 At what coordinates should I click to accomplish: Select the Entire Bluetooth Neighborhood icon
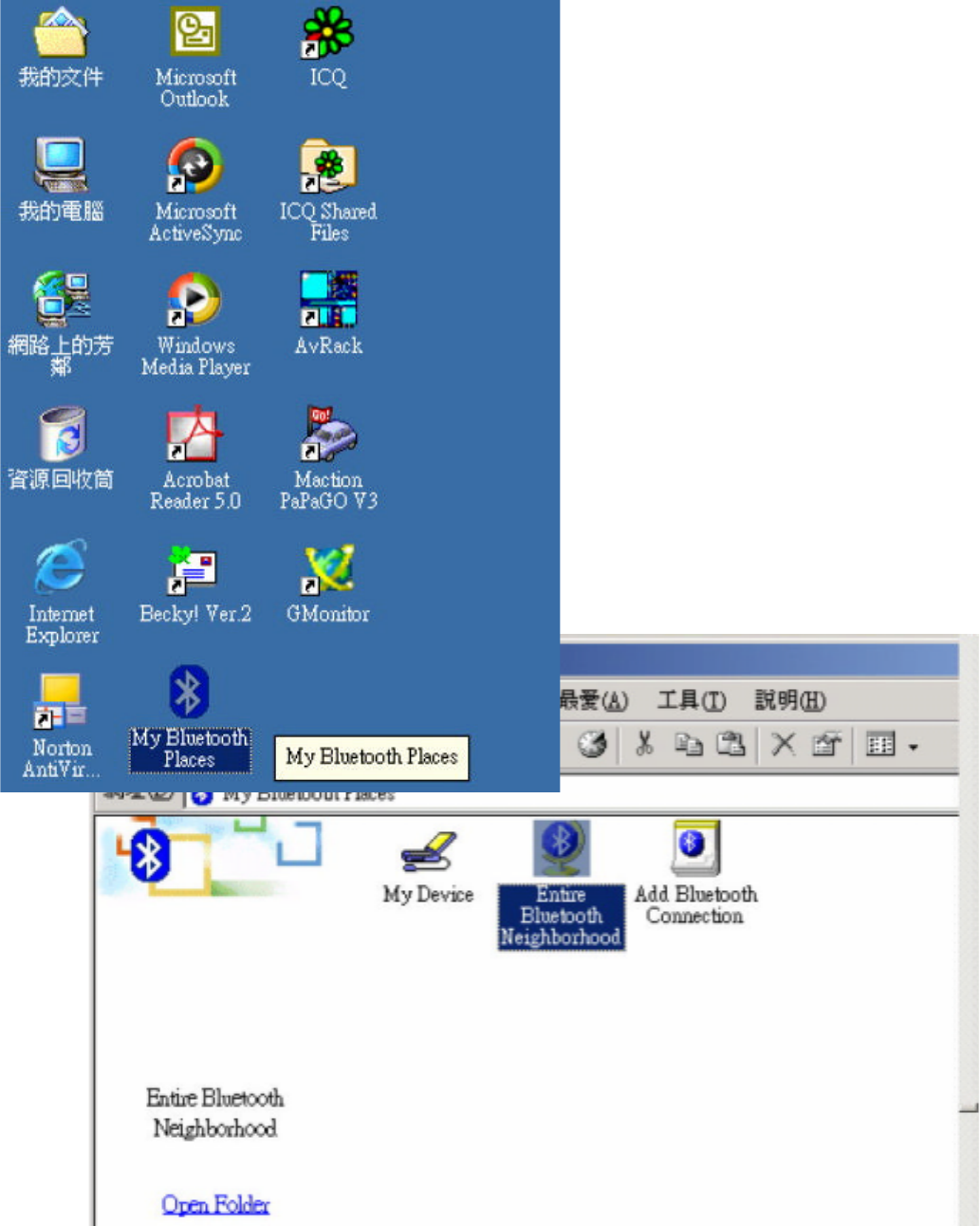coord(561,884)
